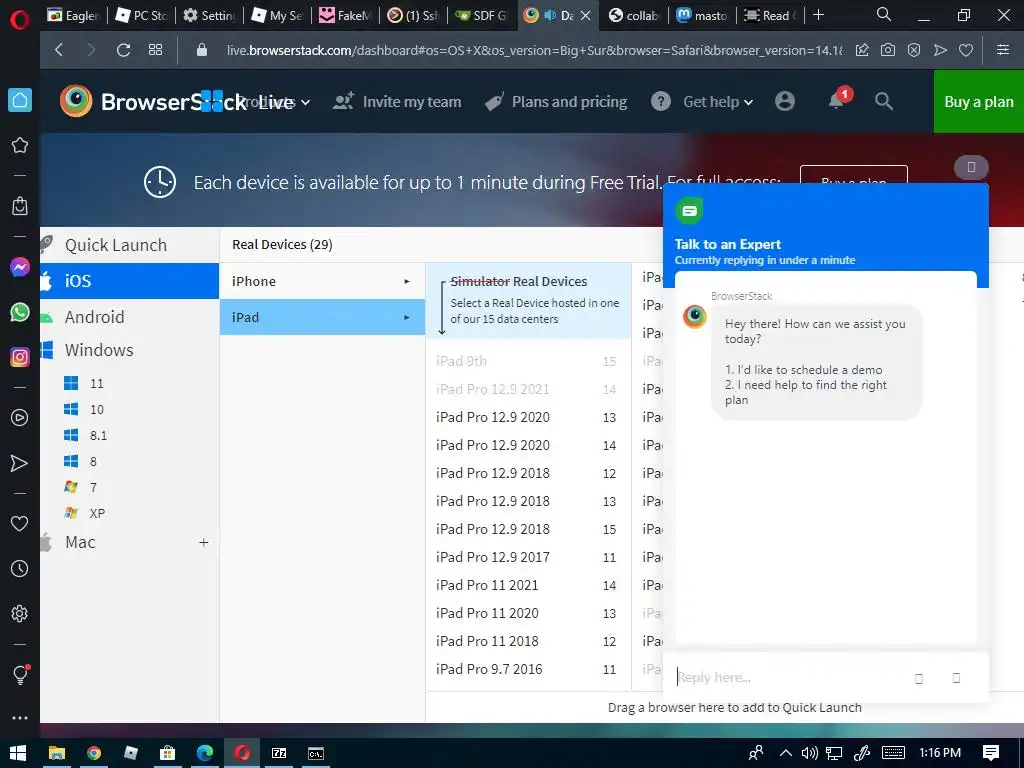Open the Opera bookmarks star sidebar icon
1024x768 pixels.
20,145
